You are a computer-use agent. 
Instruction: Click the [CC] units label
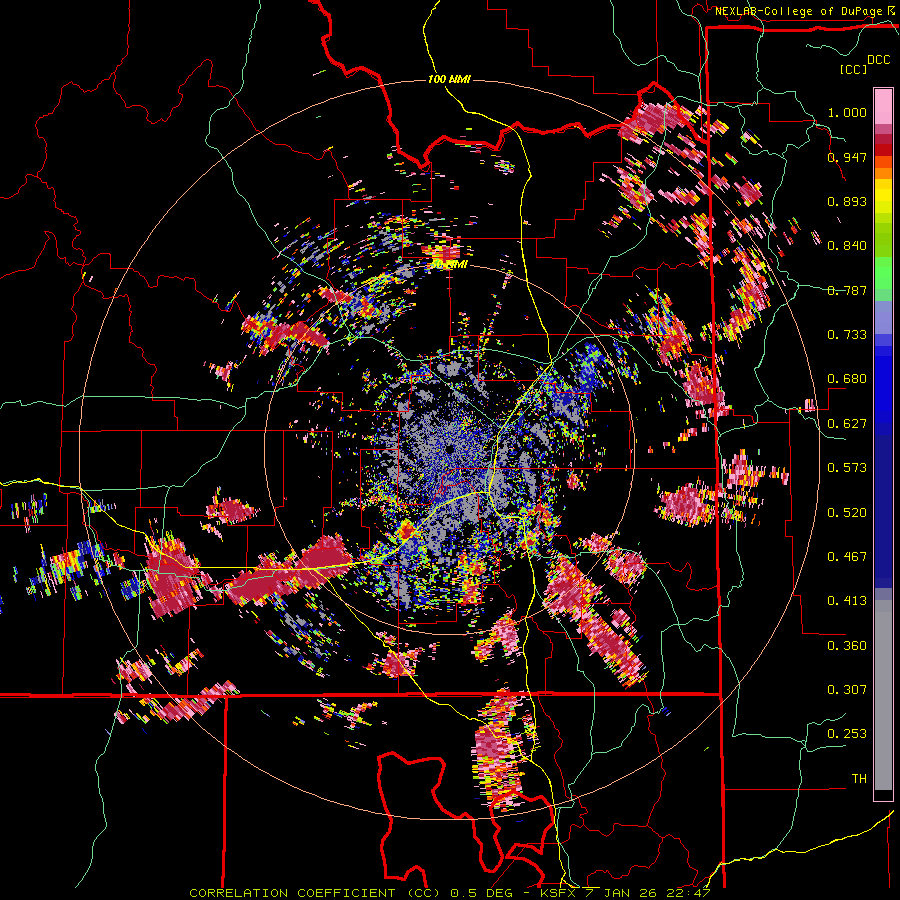[854, 69]
